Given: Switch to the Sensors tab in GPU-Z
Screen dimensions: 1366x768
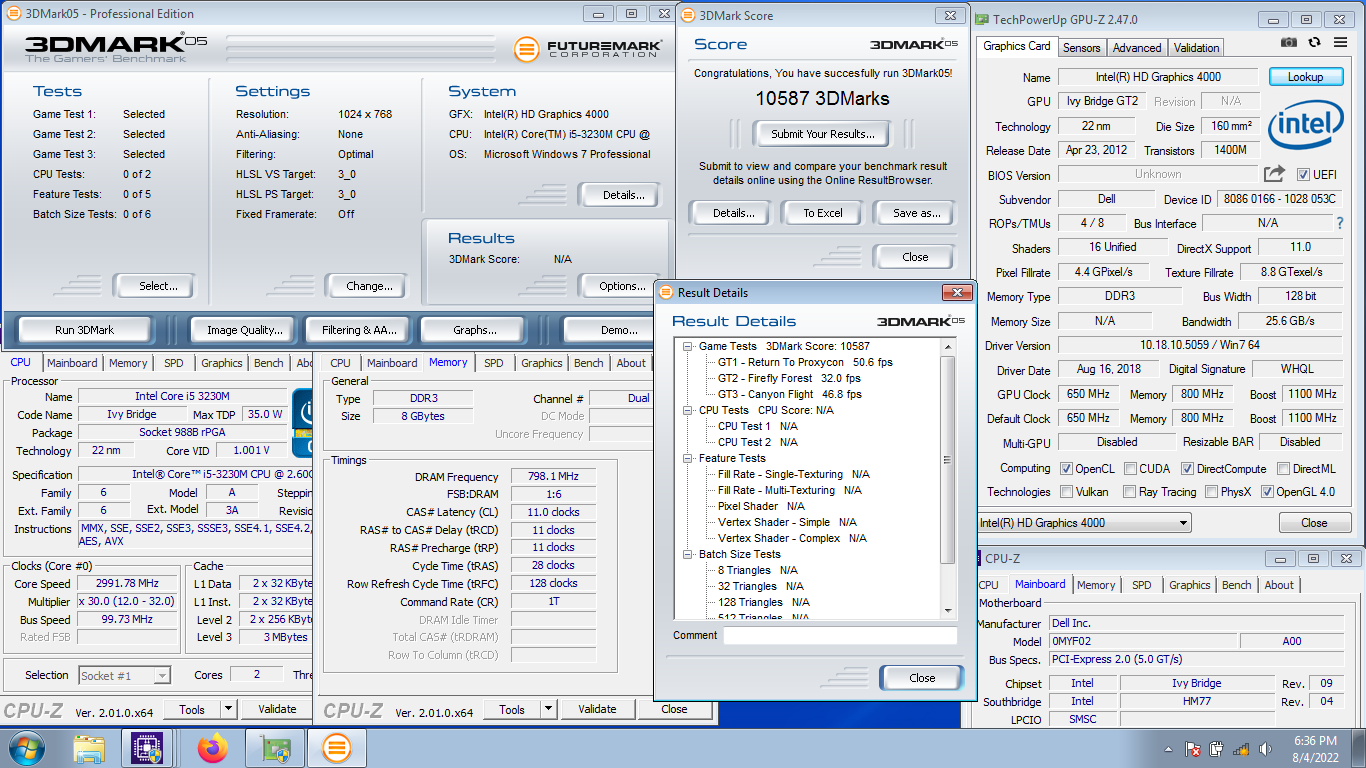Looking at the screenshot, I should click(x=1081, y=48).
